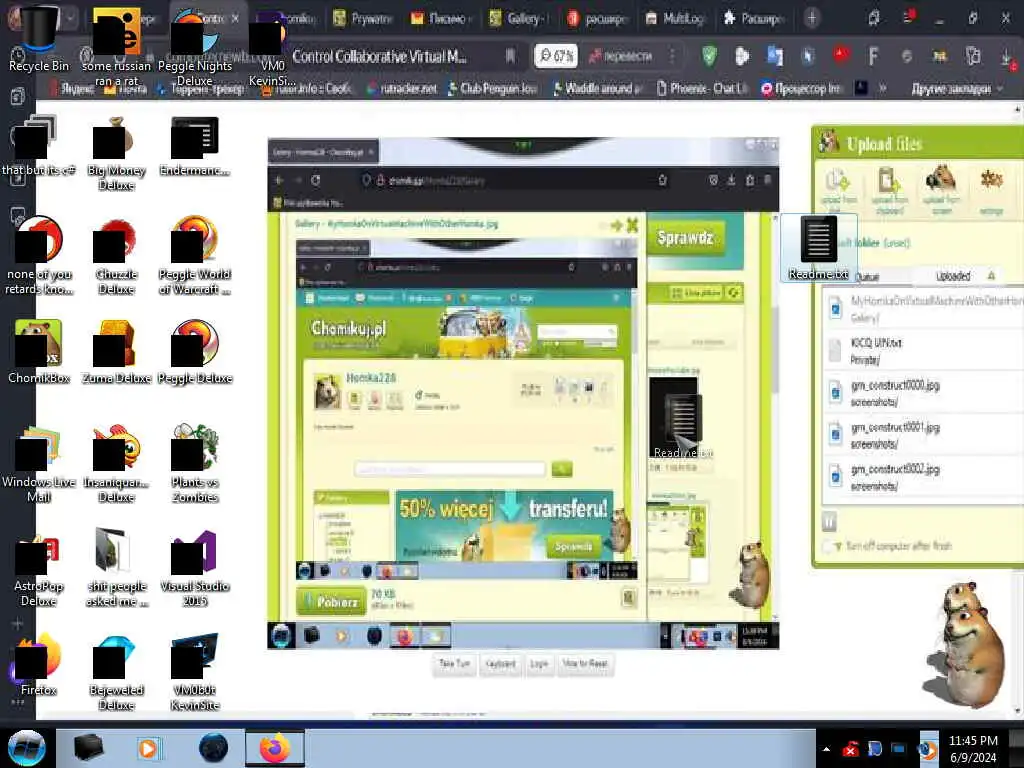Open a new browser tab with plus button
1024x768 pixels.
coord(812,18)
